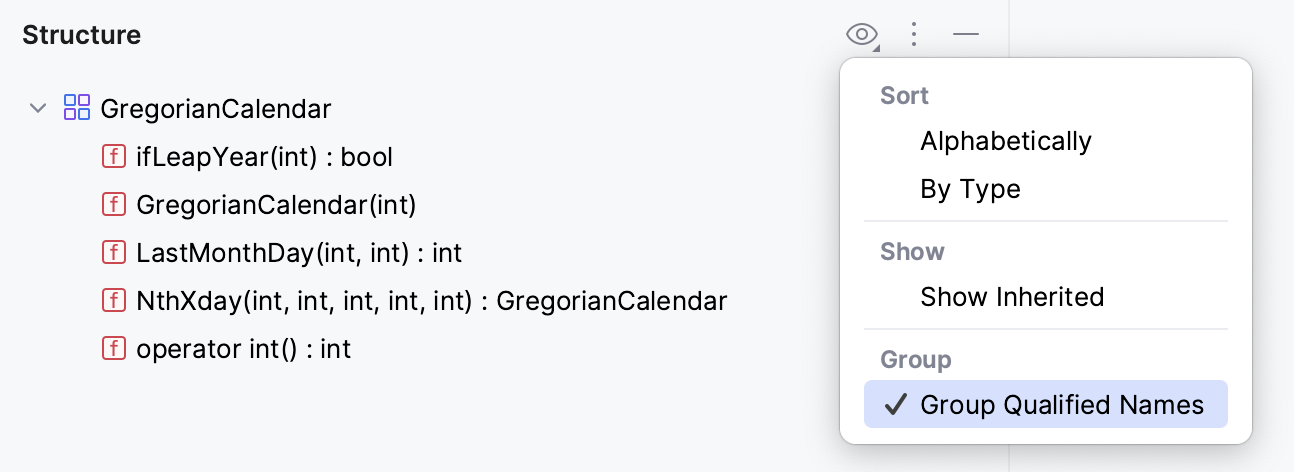Click the Structure panel title
1294x472 pixels.
pyautogui.click(x=82, y=36)
